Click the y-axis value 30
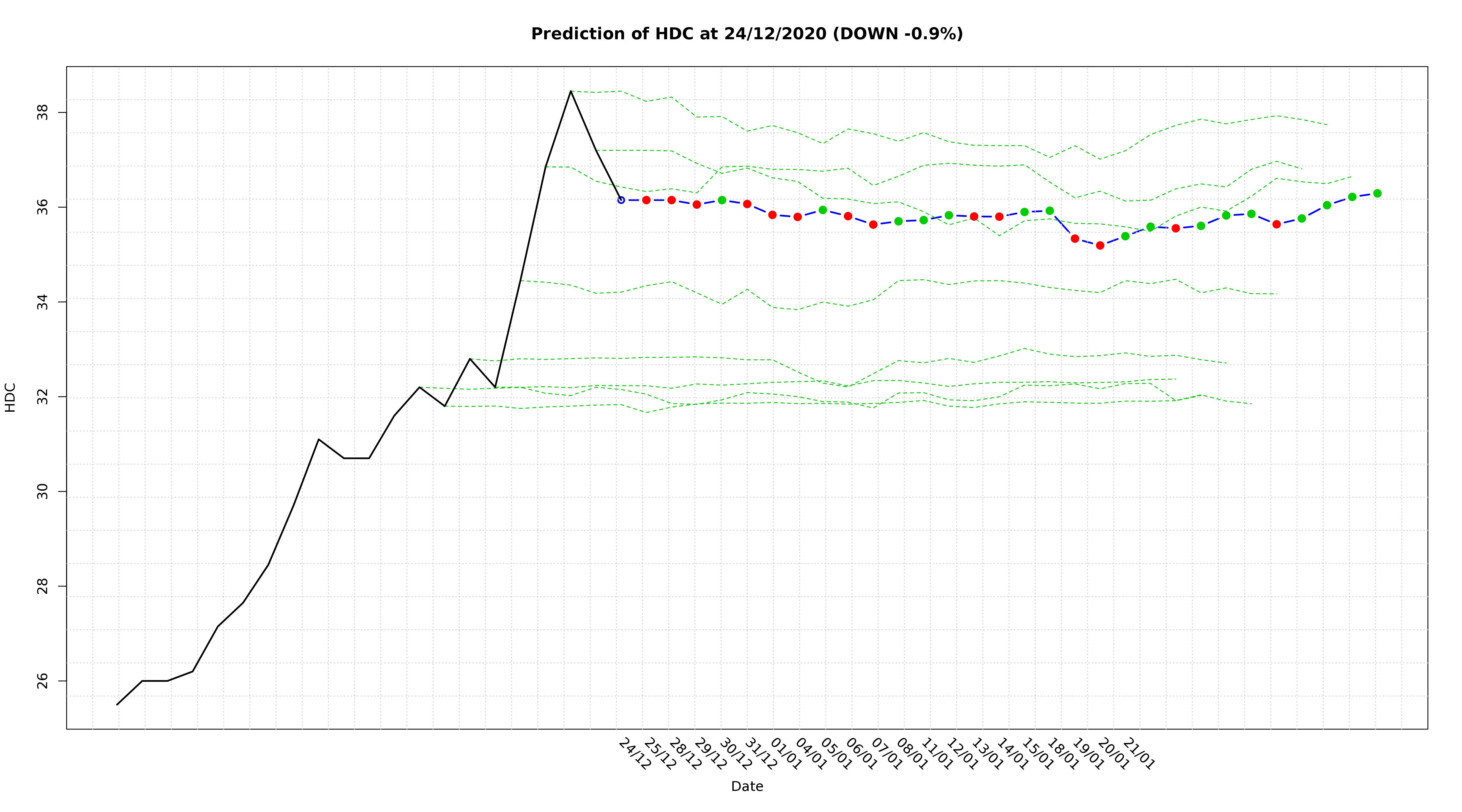Viewport: 1462px width, 812px height. coord(43,492)
